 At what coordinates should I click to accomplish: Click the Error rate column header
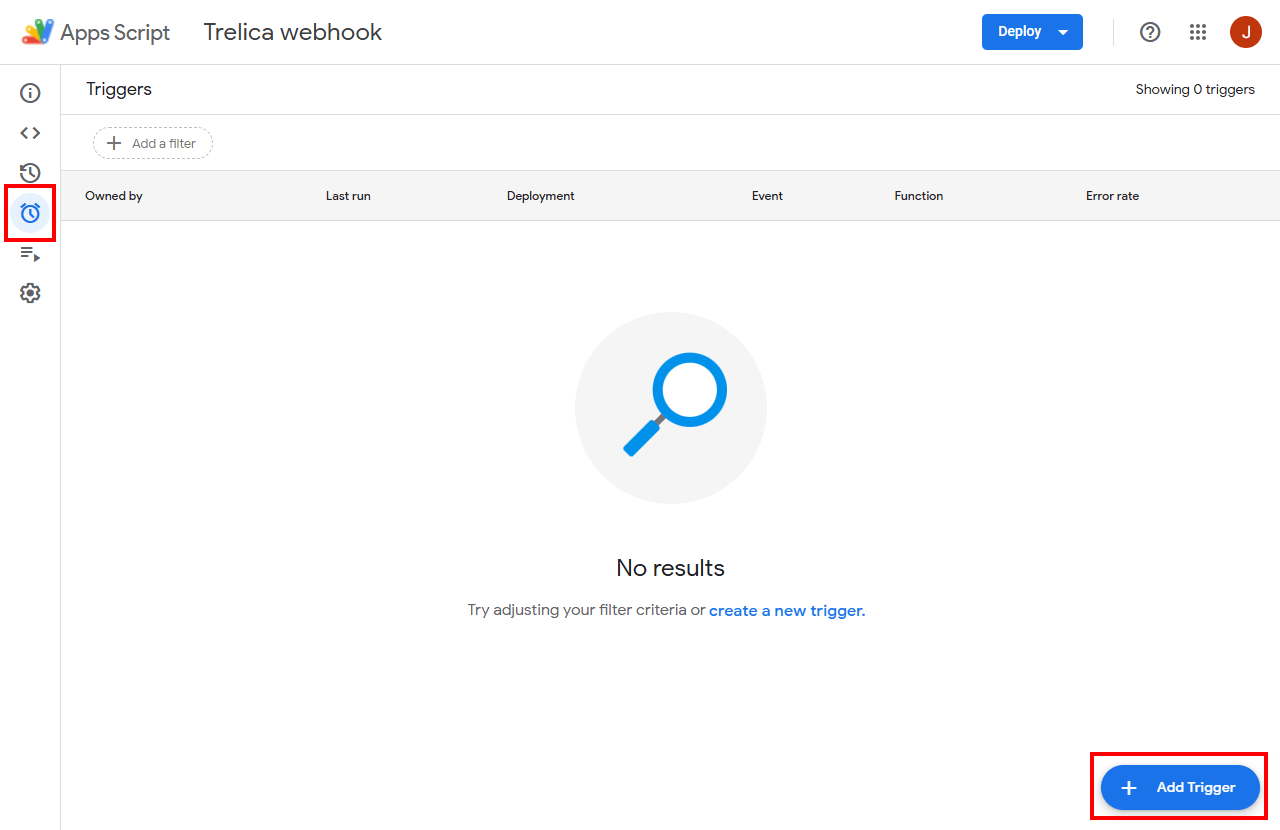coord(1112,196)
